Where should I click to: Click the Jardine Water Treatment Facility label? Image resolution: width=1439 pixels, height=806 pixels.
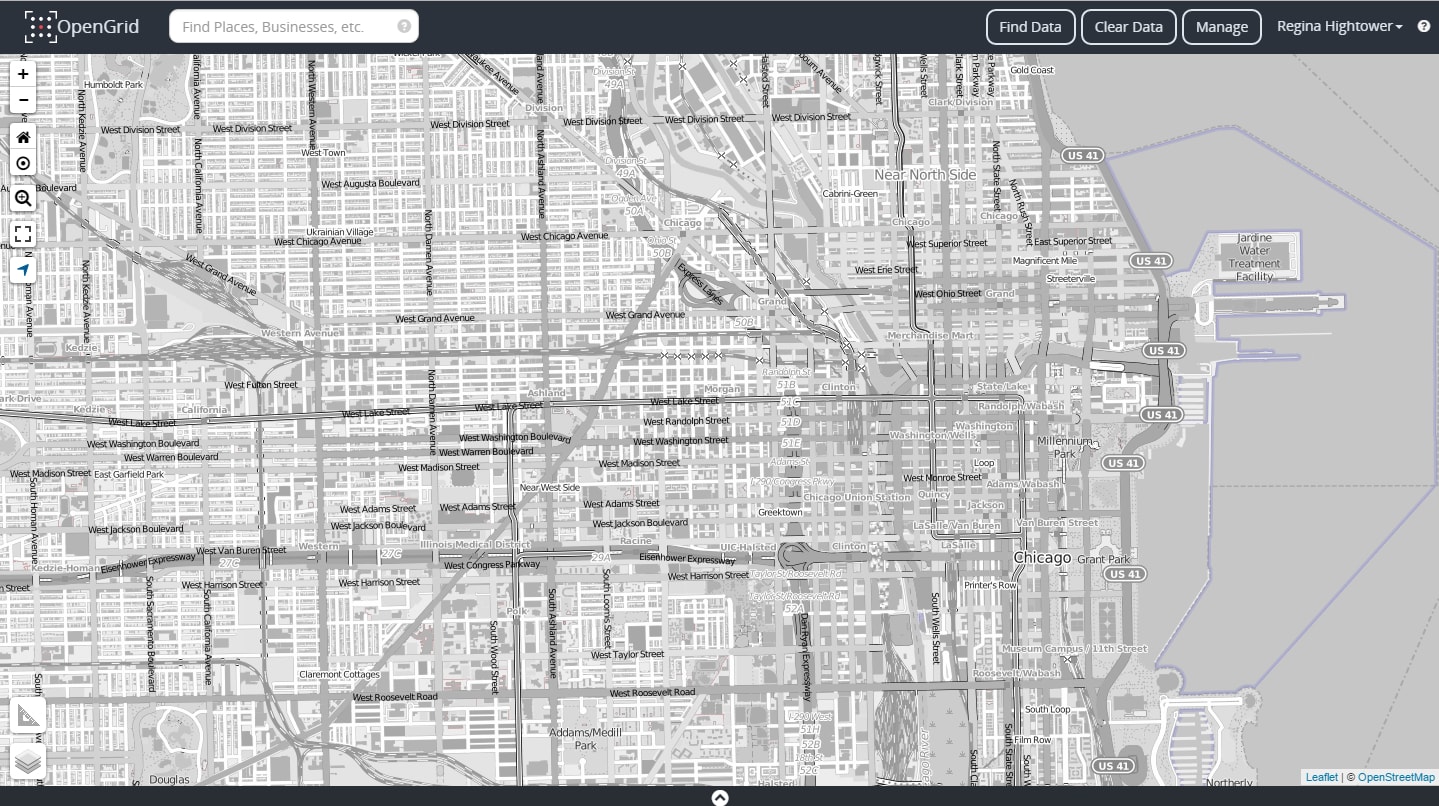tap(1255, 257)
